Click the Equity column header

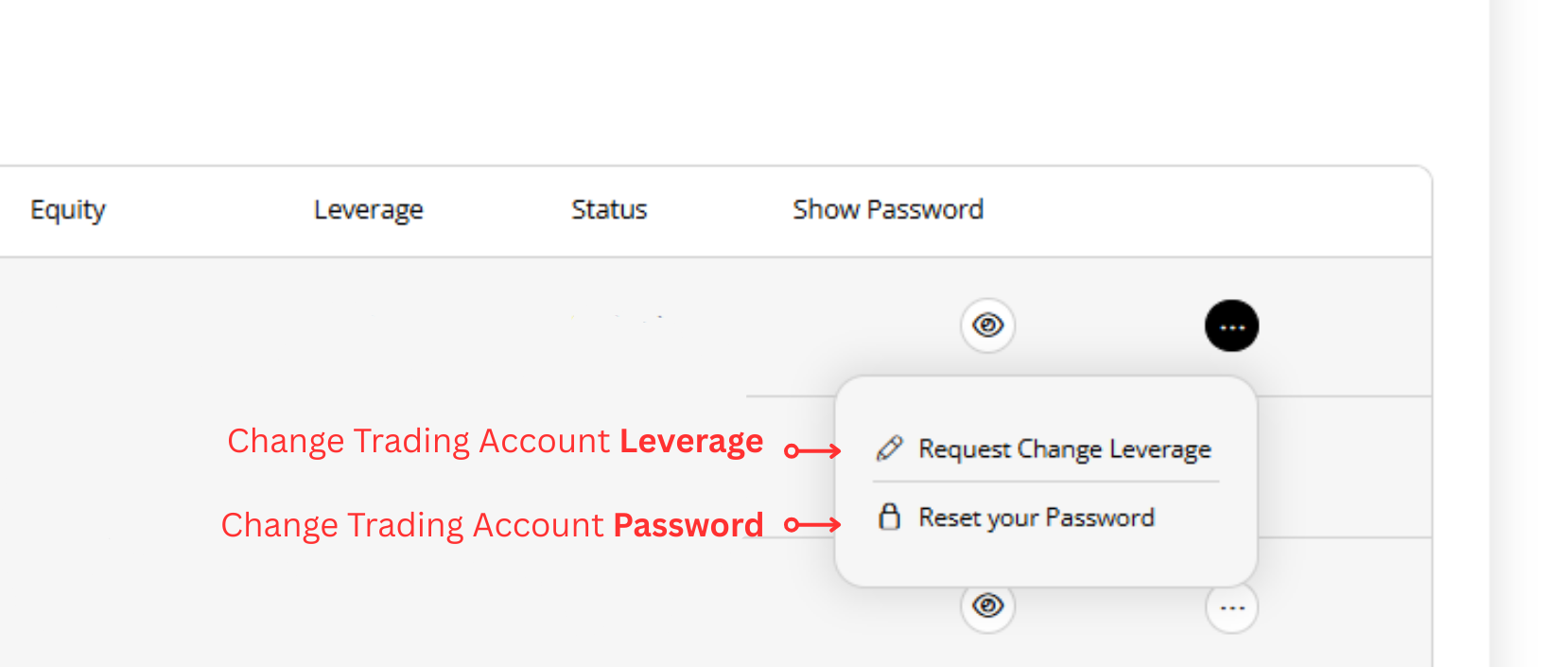pos(68,209)
